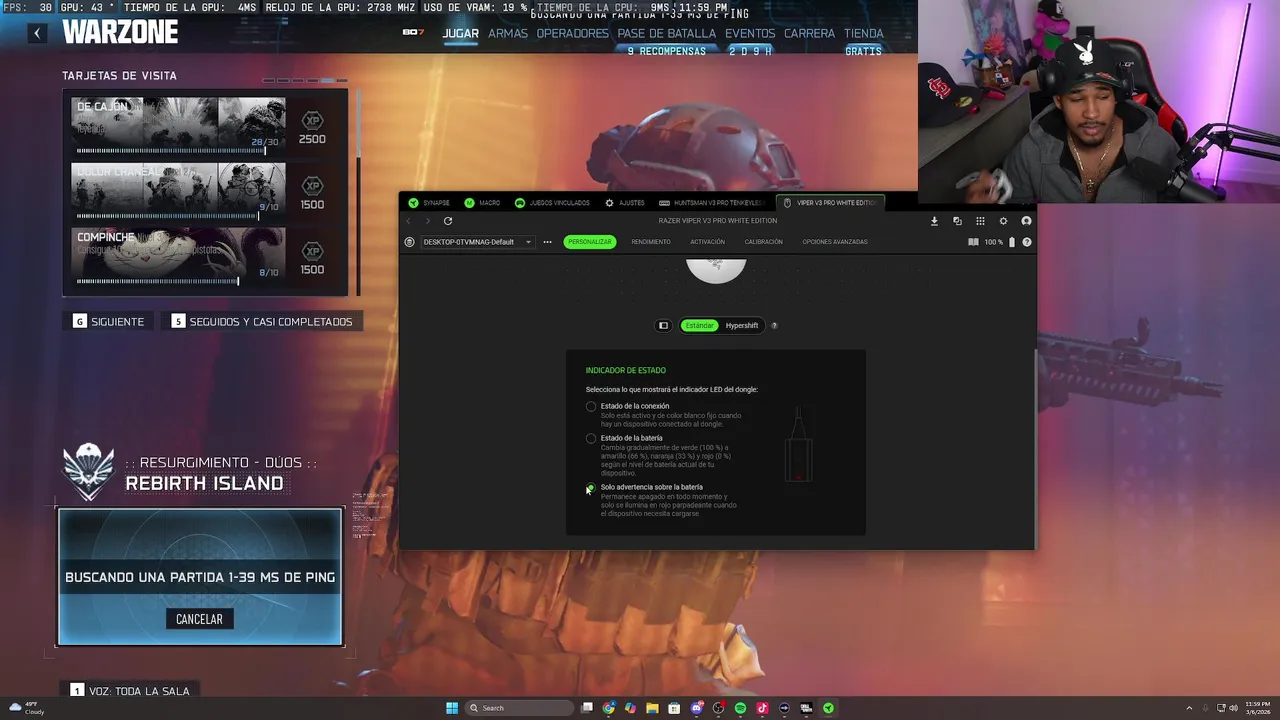This screenshot has width=1280, height=720.
Task: Open Warzone Carrera menu
Action: [x=809, y=33]
